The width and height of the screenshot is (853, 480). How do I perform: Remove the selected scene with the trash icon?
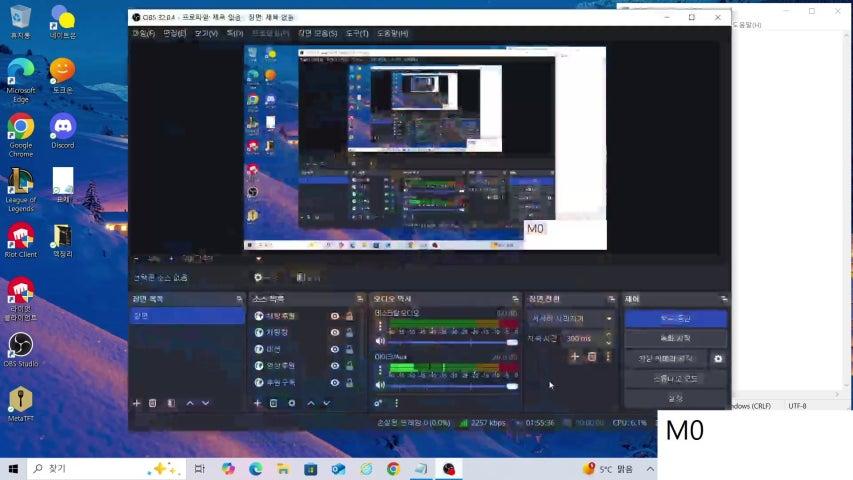click(153, 403)
